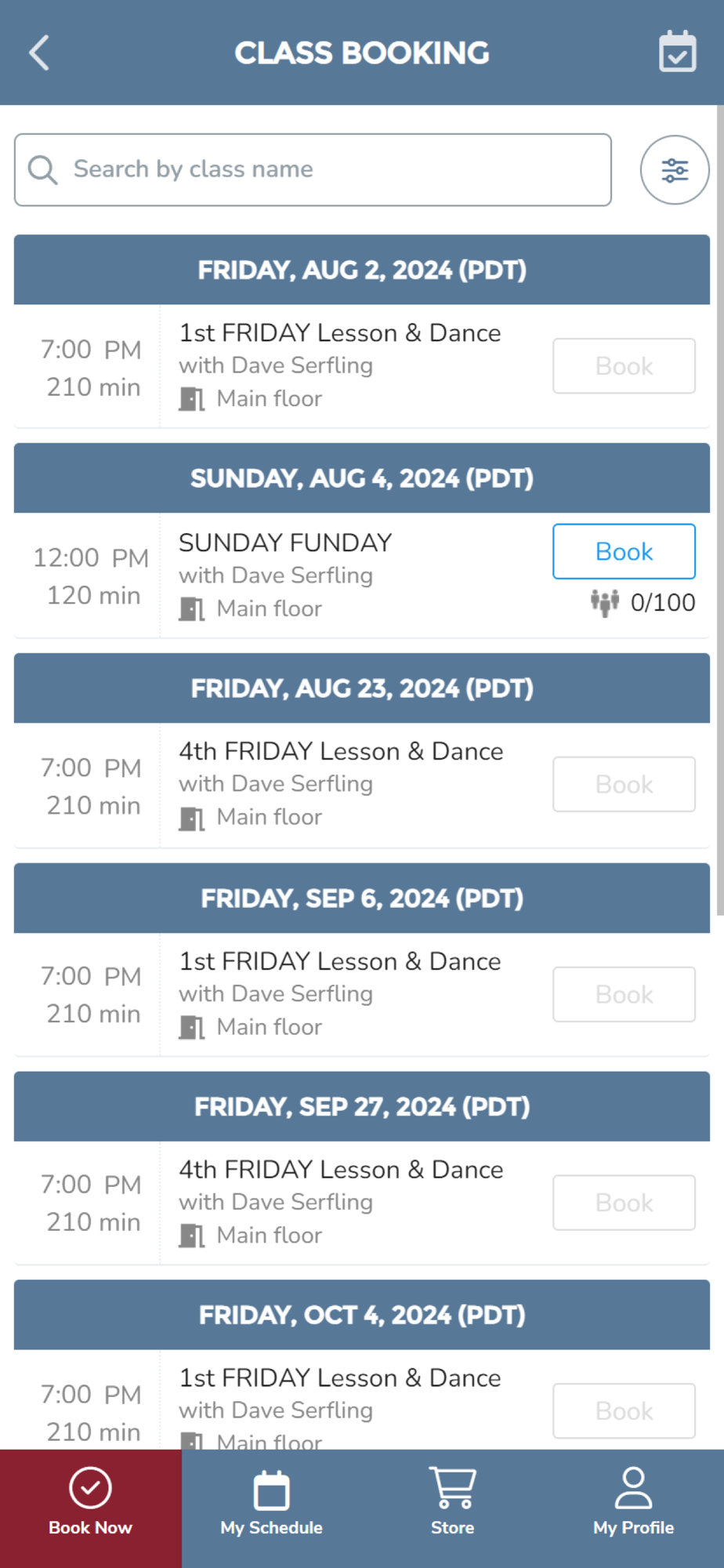The image size is (724, 1568).
Task: Tap the back arrow in header
Action: [39, 53]
